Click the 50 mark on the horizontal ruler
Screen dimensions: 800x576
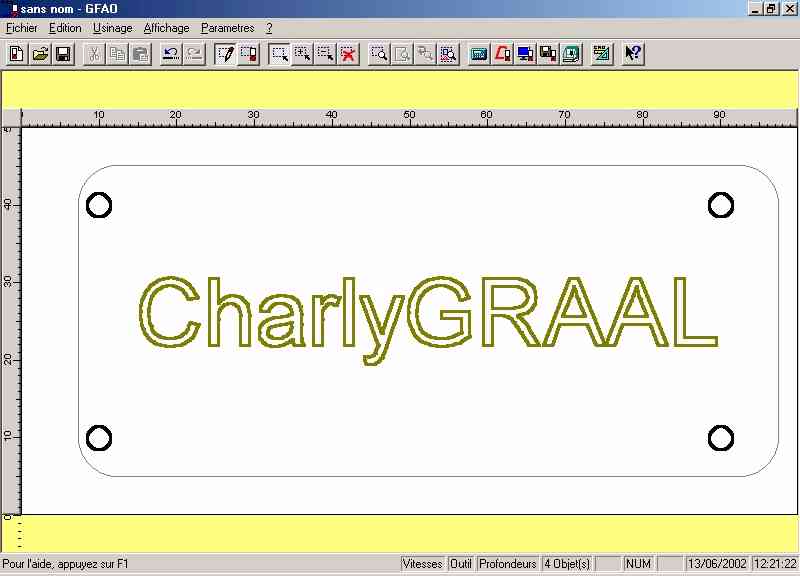pos(409,115)
